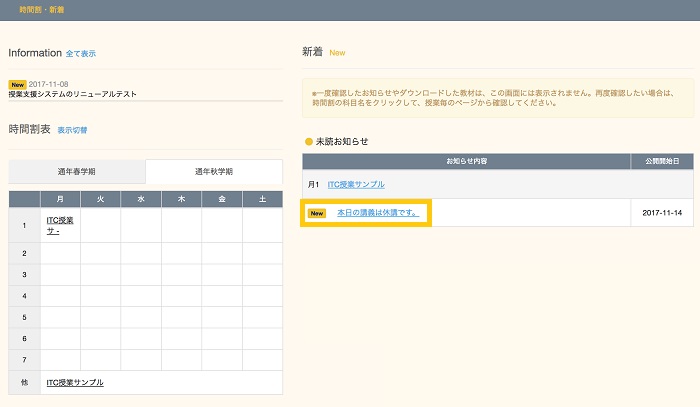Click the お知らせ内容 column header
Screen dimensions: 700x407
click(x=467, y=161)
